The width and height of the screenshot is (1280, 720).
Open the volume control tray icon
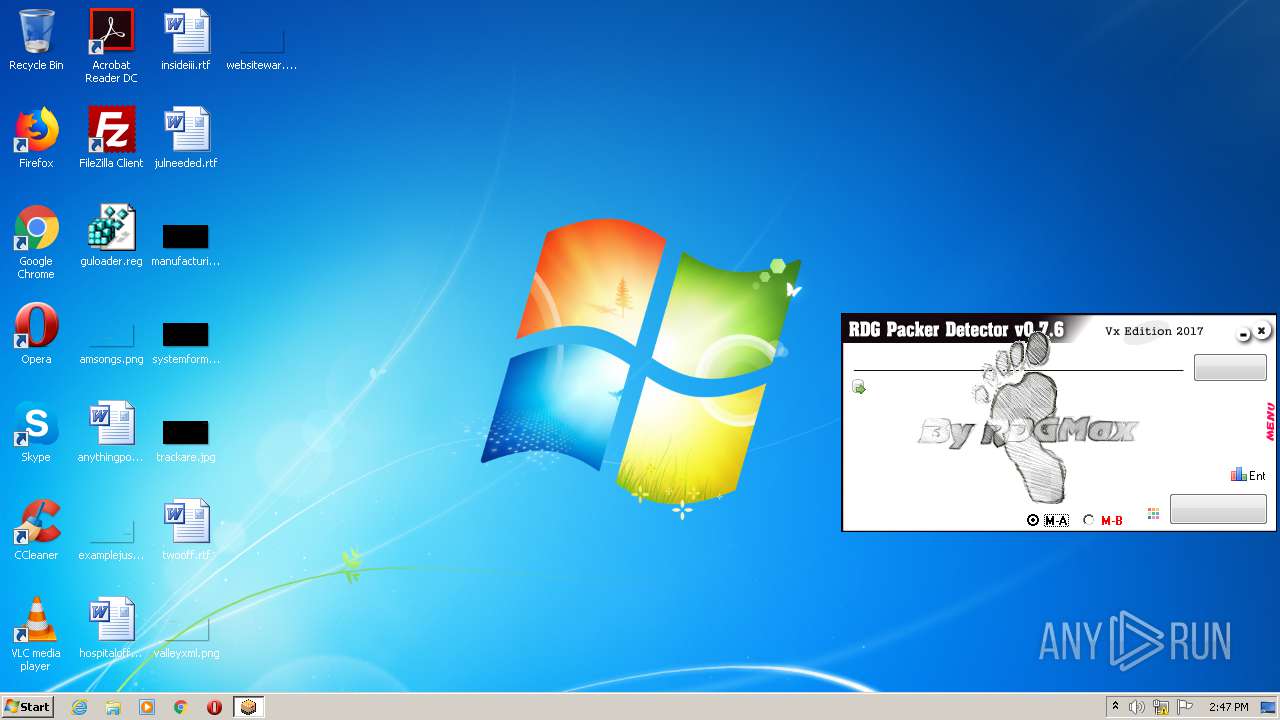(x=1137, y=707)
